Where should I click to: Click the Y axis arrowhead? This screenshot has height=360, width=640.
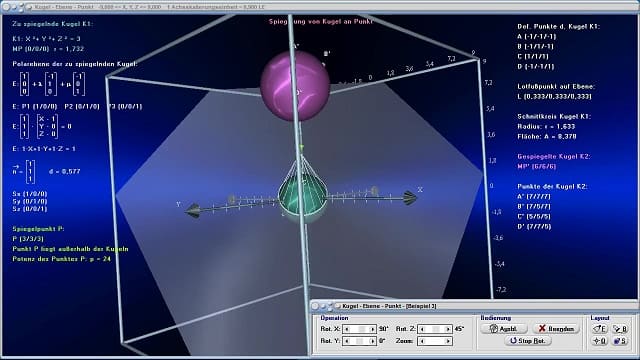point(193,211)
